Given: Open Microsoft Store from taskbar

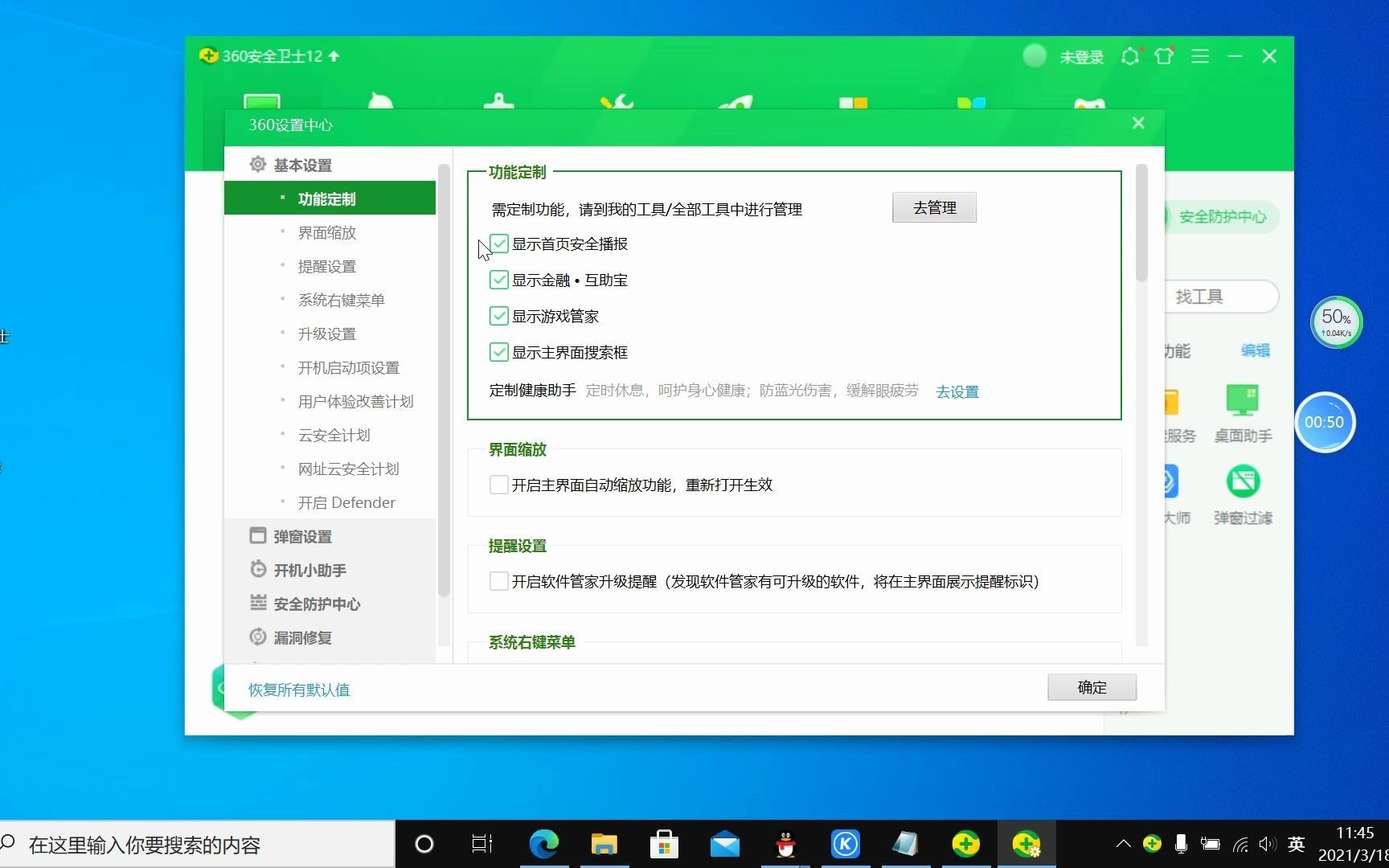Looking at the screenshot, I should 664,844.
